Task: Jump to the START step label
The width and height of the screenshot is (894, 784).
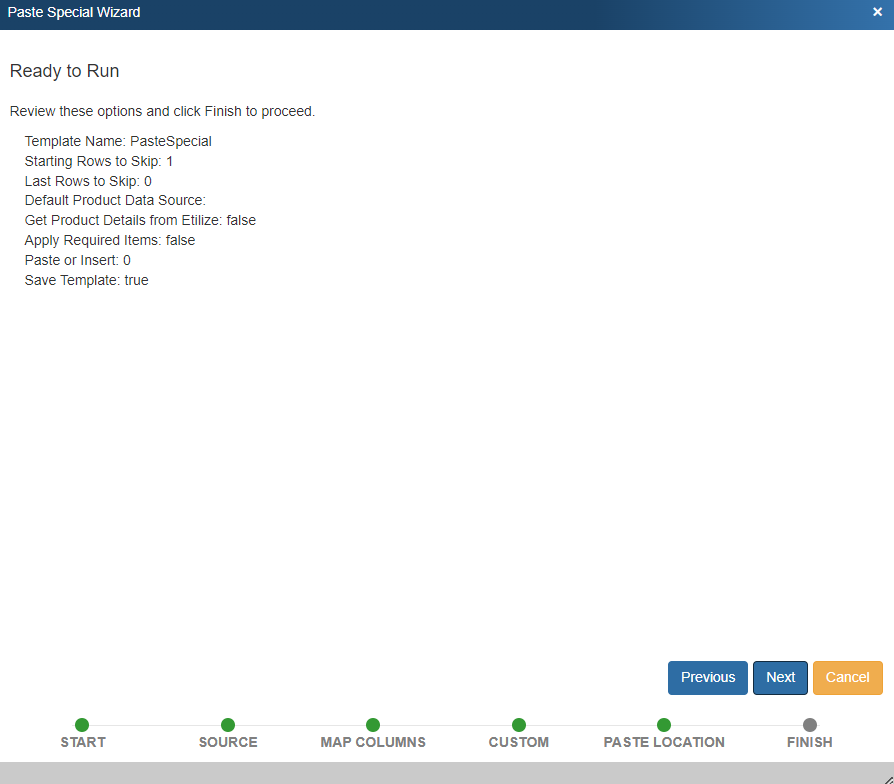Action: pos(83,743)
